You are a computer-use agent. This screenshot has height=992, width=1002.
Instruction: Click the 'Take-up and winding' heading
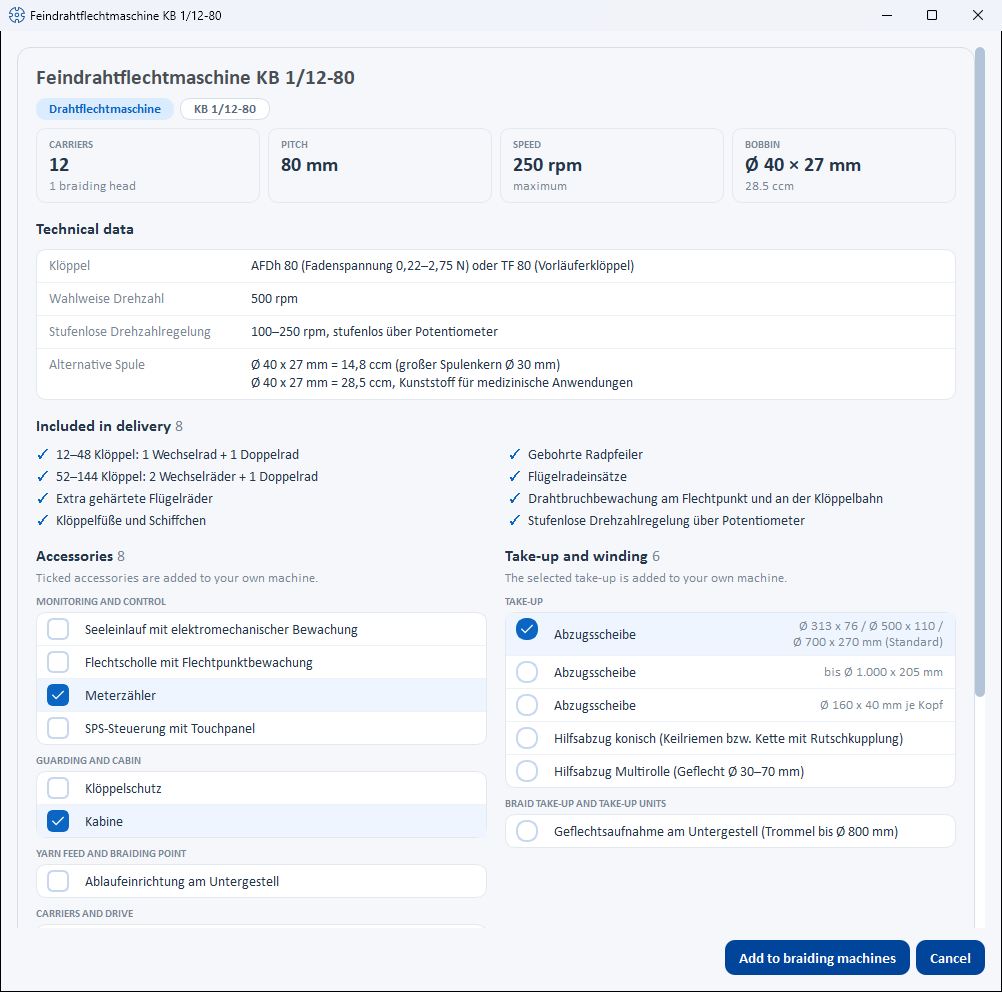[576, 556]
